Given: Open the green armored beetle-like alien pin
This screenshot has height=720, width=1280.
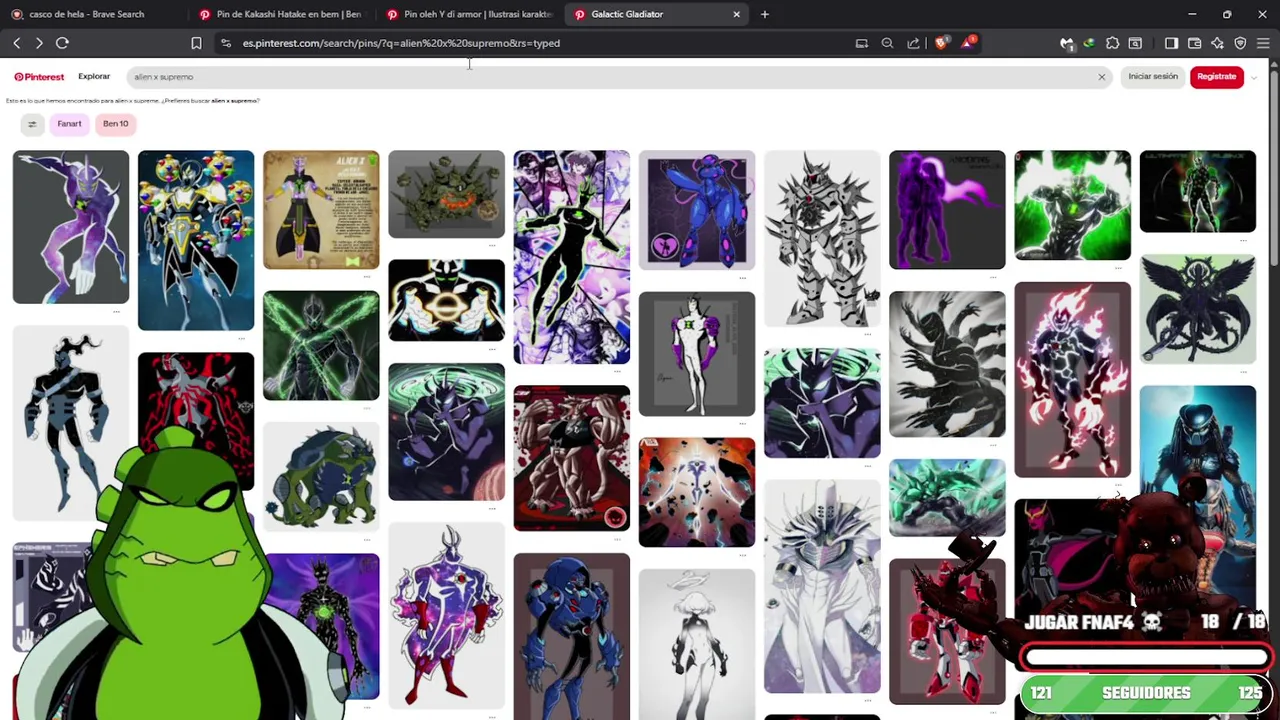Looking at the screenshot, I should (321, 476).
